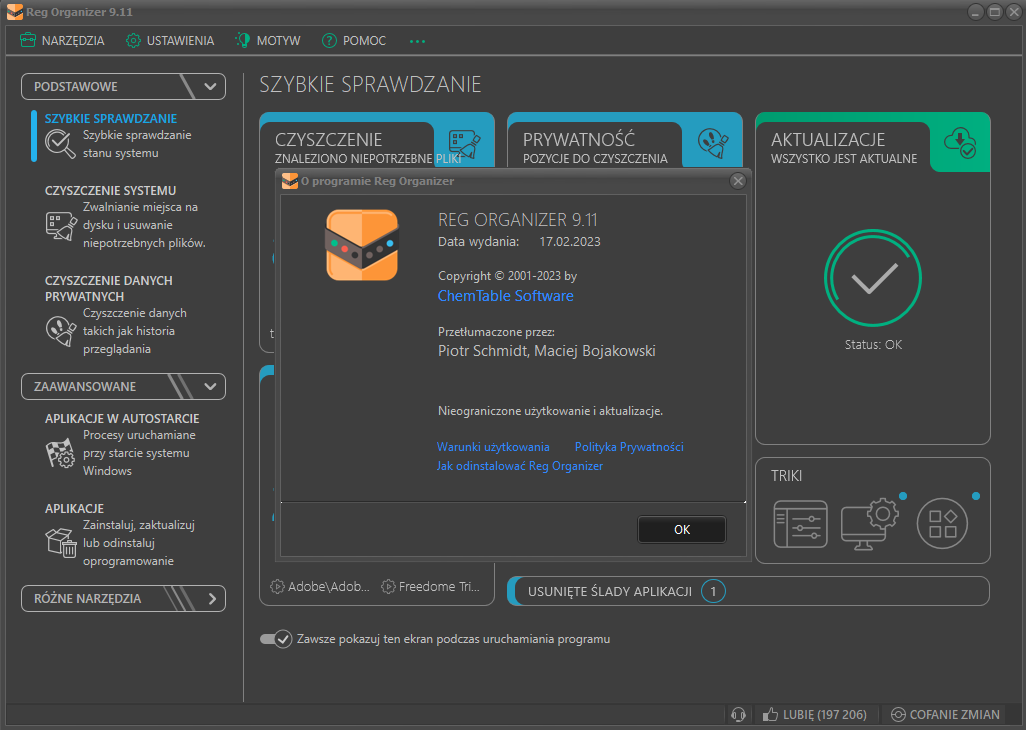This screenshot has height=730, width=1026.
Task: Click the Nieograniczone użytkowanie i aktualizacje text
Action: tap(550, 411)
